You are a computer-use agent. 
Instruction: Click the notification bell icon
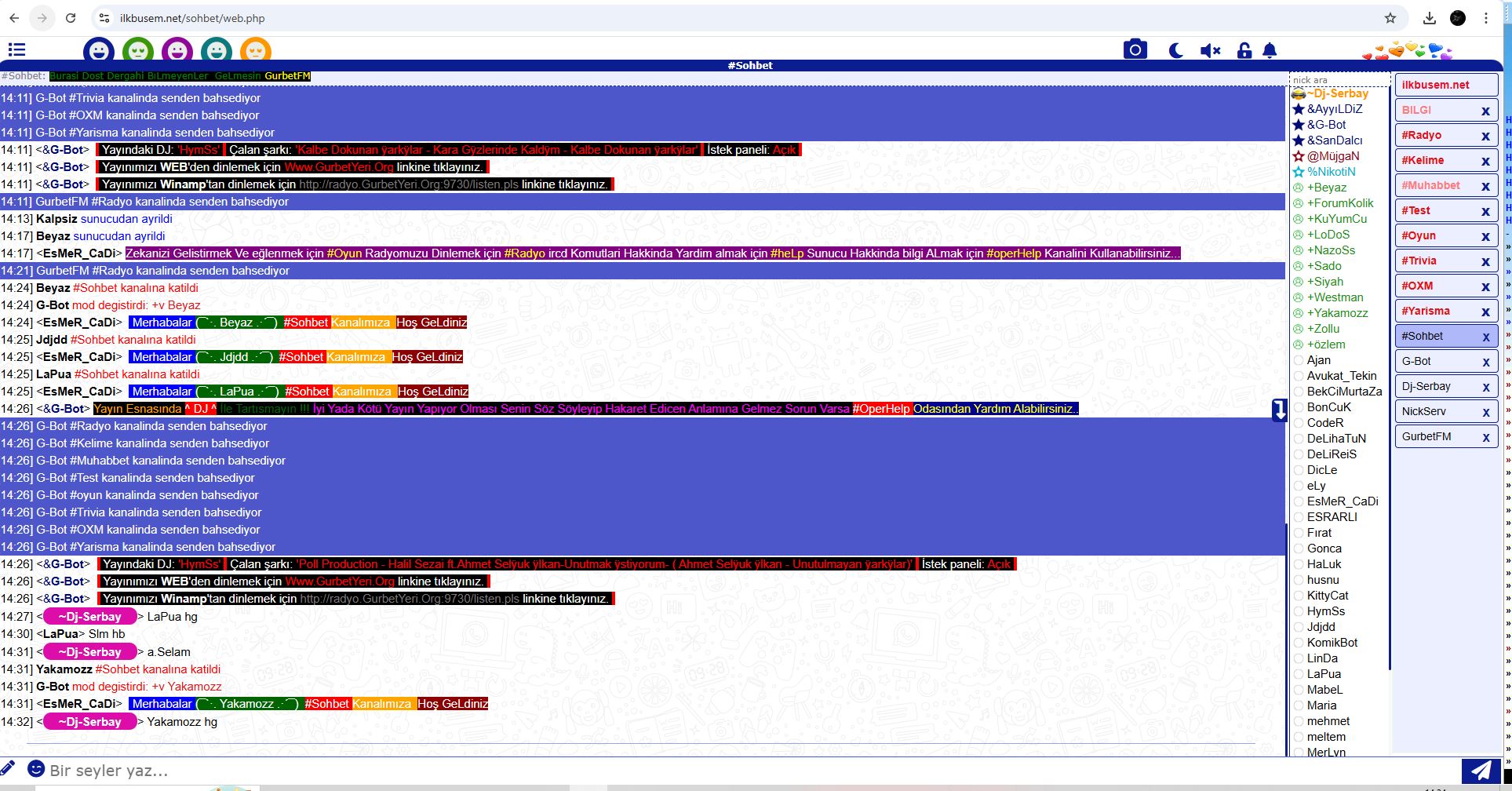1270,51
